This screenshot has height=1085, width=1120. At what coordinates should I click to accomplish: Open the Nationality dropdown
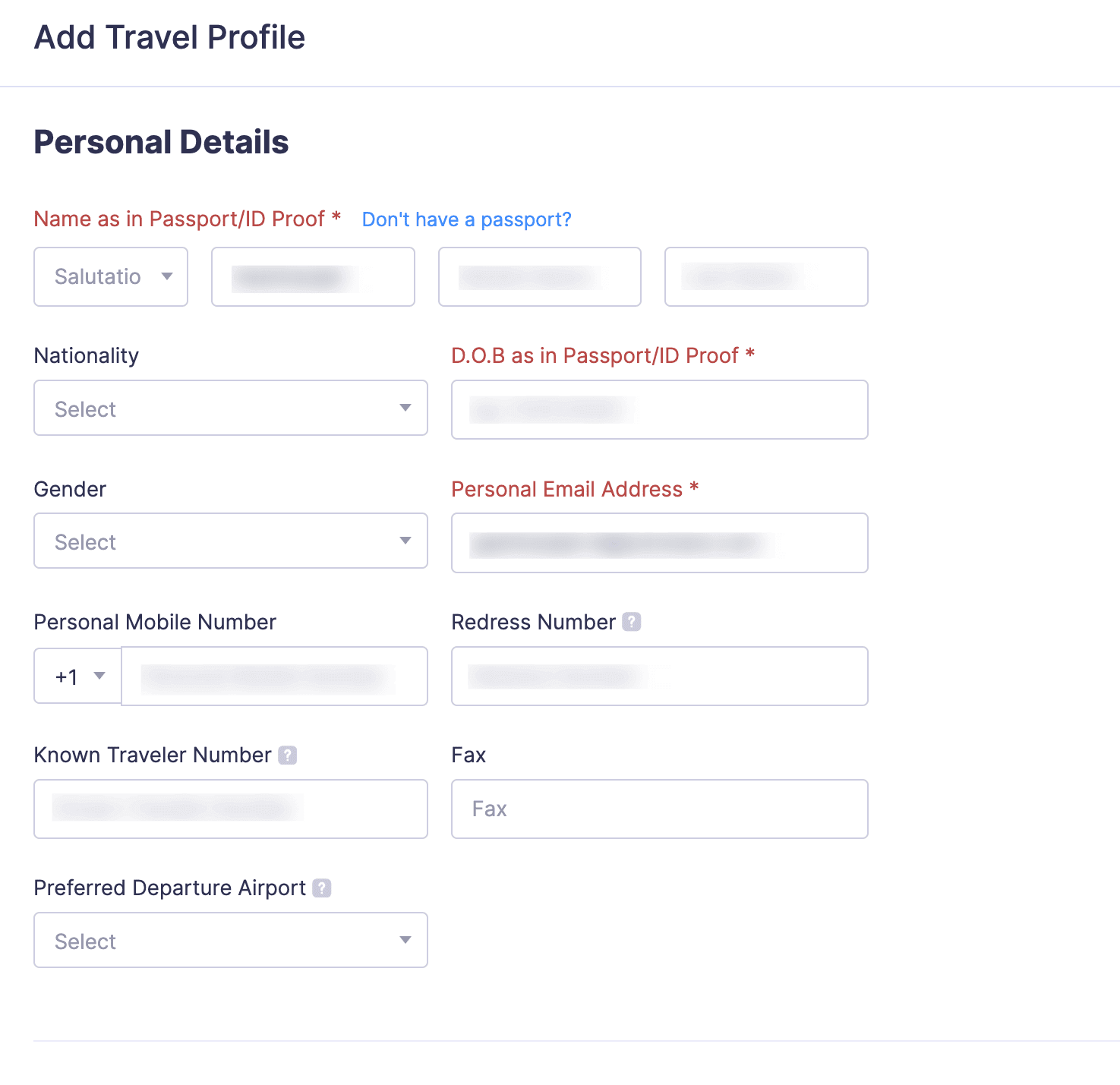pos(230,408)
